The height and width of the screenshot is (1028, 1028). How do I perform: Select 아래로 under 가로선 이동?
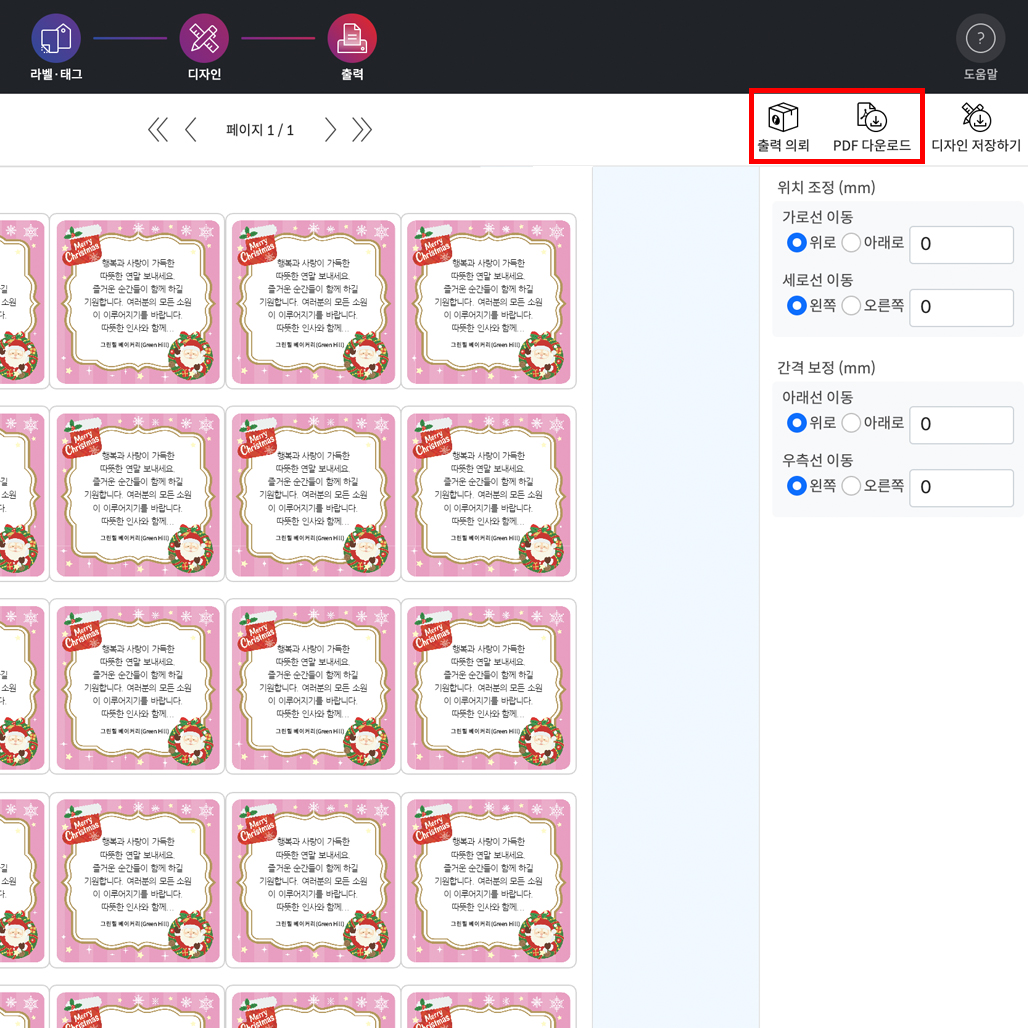pos(851,243)
